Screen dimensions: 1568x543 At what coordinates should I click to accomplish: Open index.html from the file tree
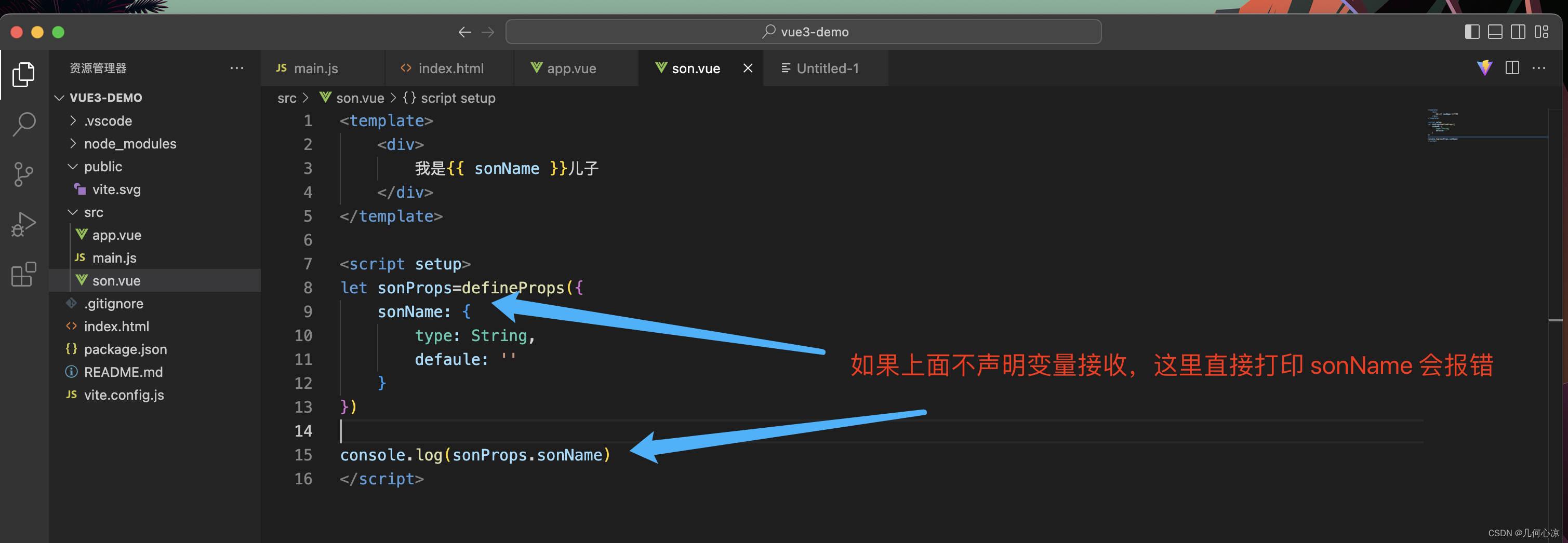155,327
